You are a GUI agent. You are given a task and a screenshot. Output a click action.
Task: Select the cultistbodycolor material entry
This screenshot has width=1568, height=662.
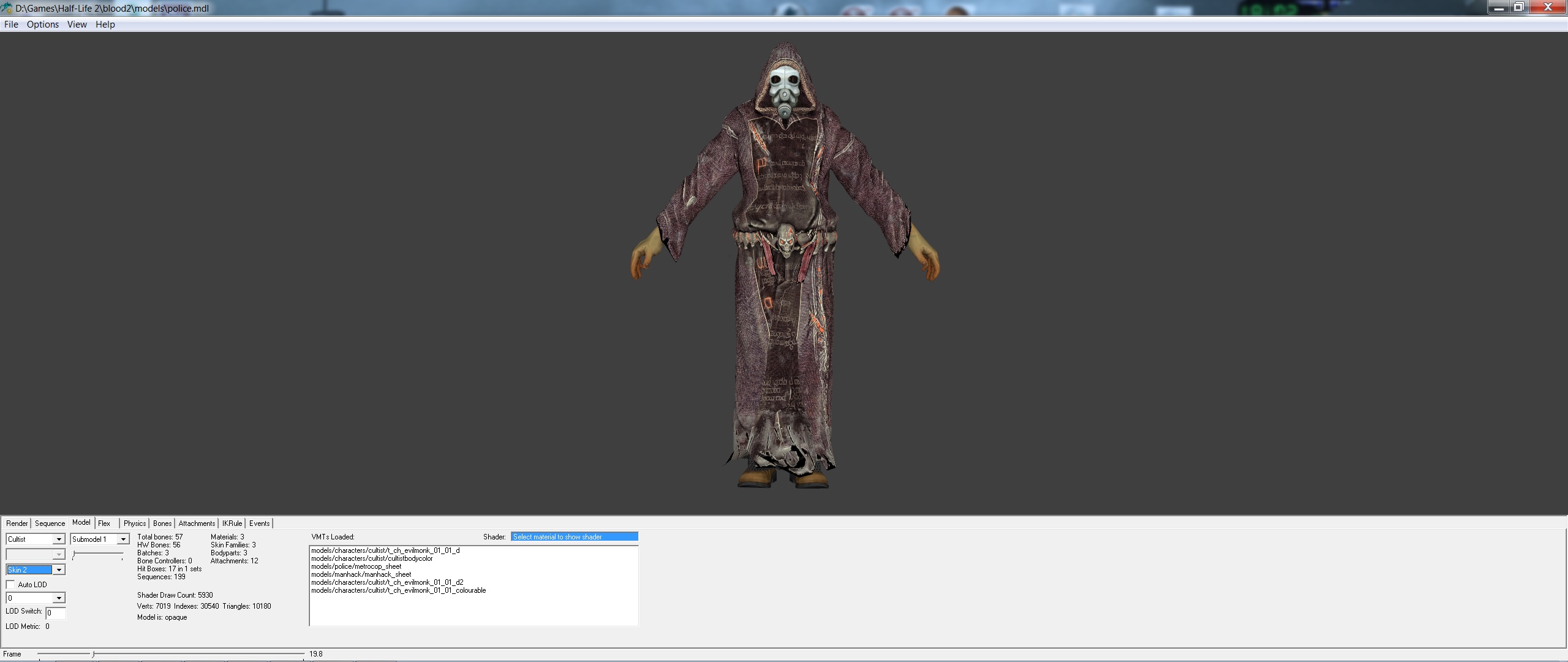pyautogui.click(x=372, y=558)
